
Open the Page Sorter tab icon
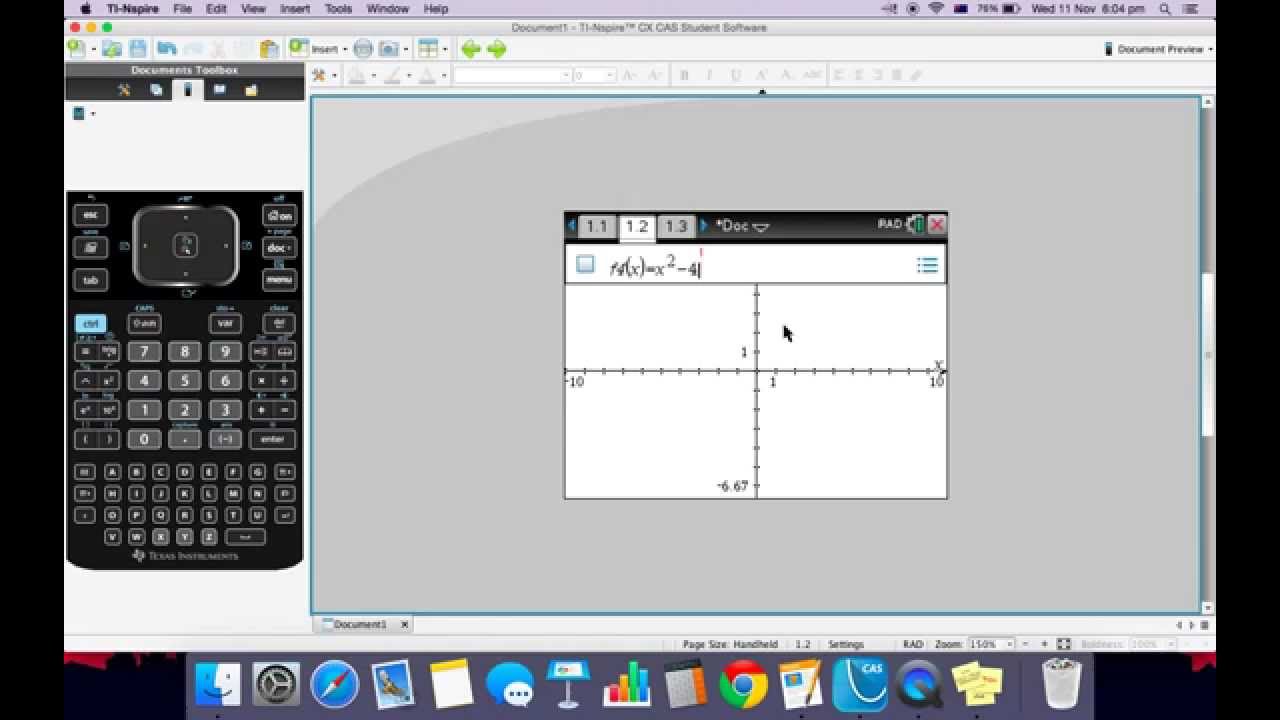(x=156, y=90)
